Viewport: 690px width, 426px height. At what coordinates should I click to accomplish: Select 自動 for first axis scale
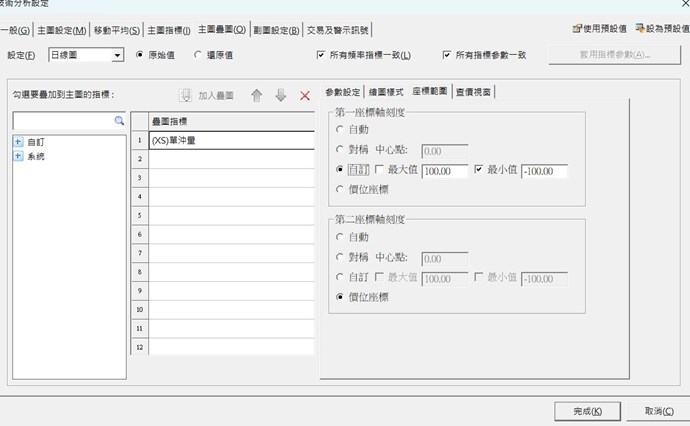[x=341, y=131]
